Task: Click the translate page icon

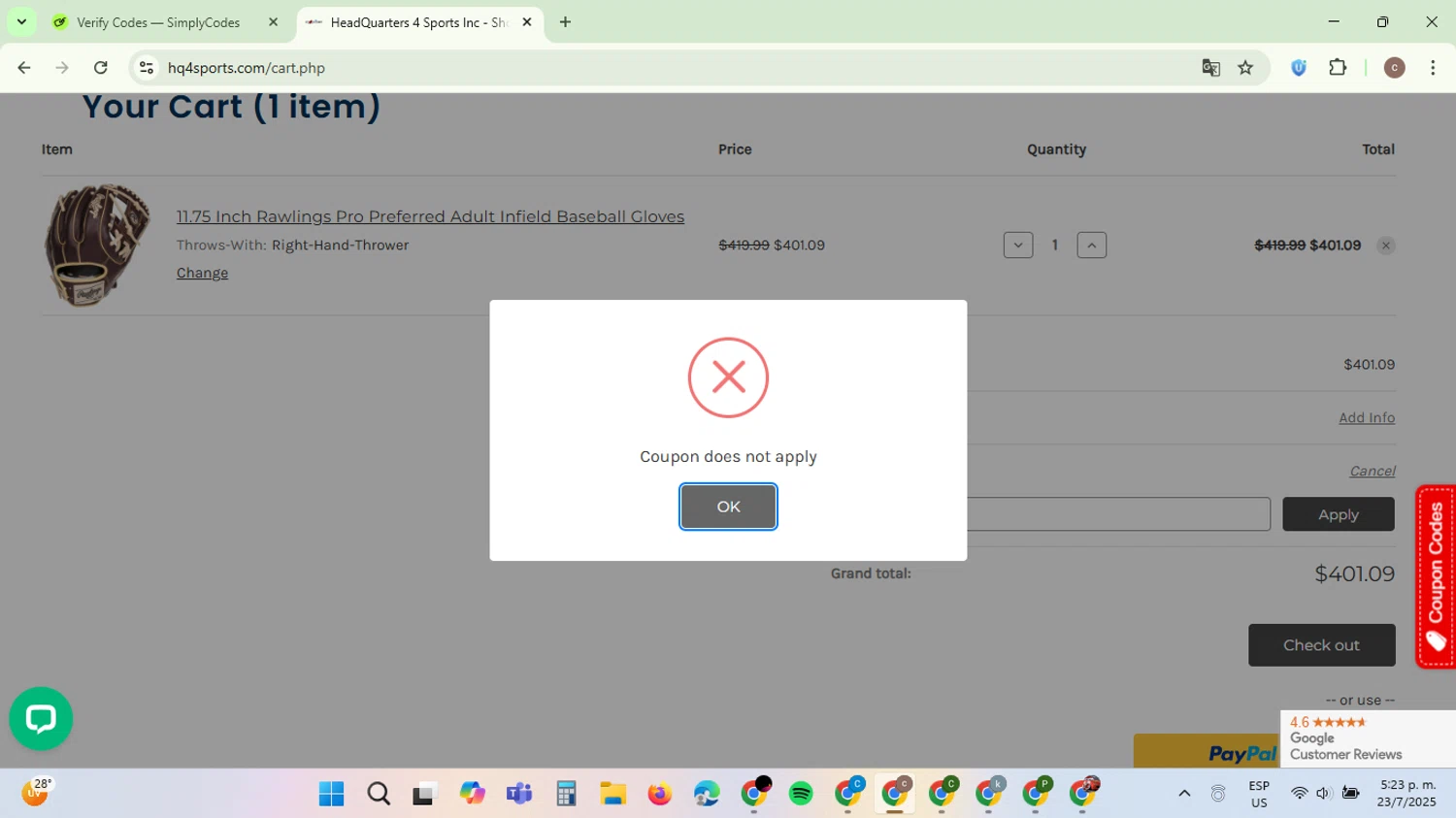Action: 1210,68
